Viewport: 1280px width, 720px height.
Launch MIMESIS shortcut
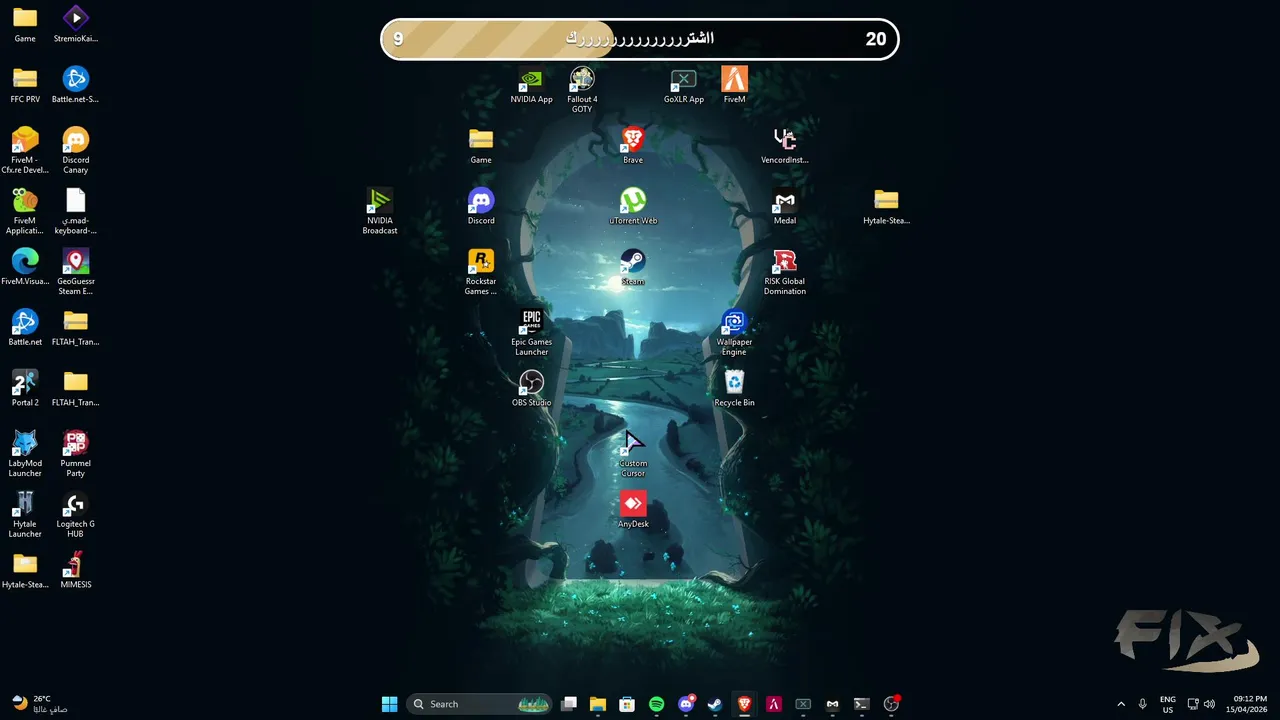point(76,570)
